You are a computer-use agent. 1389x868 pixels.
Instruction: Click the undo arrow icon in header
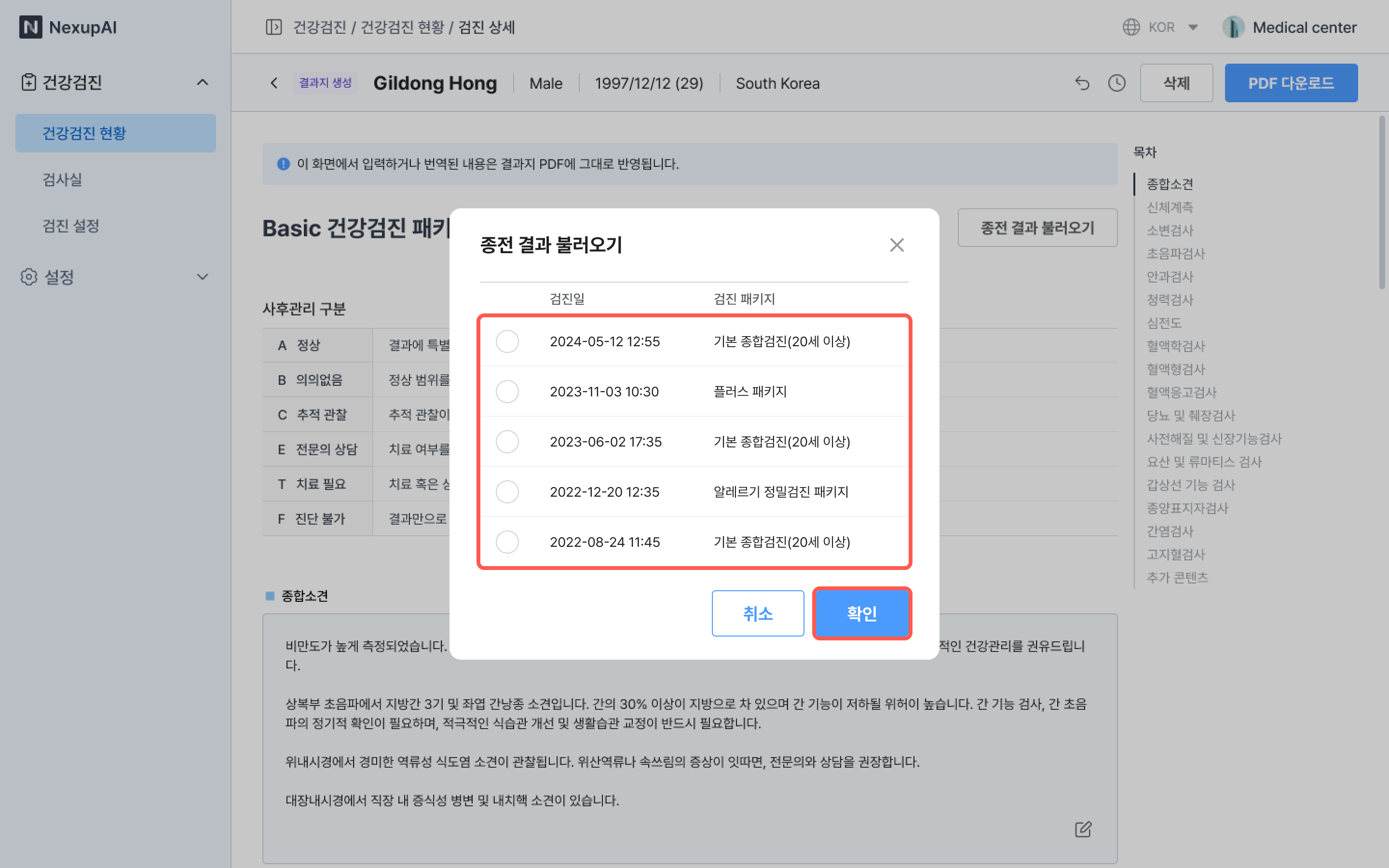click(1082, 83)
